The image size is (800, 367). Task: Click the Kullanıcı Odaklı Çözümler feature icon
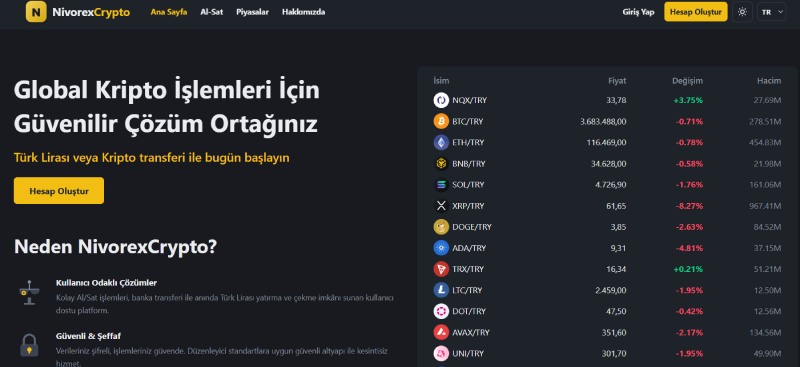tap(29, 292)
